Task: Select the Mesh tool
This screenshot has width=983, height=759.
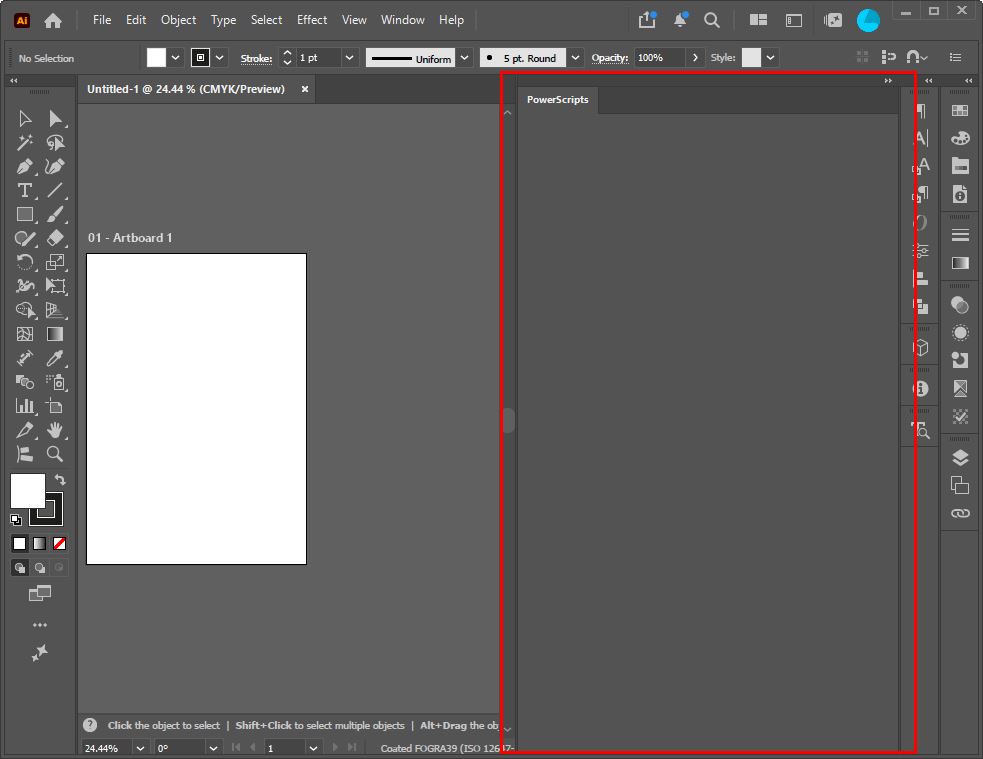Action: tap(25, 334)
